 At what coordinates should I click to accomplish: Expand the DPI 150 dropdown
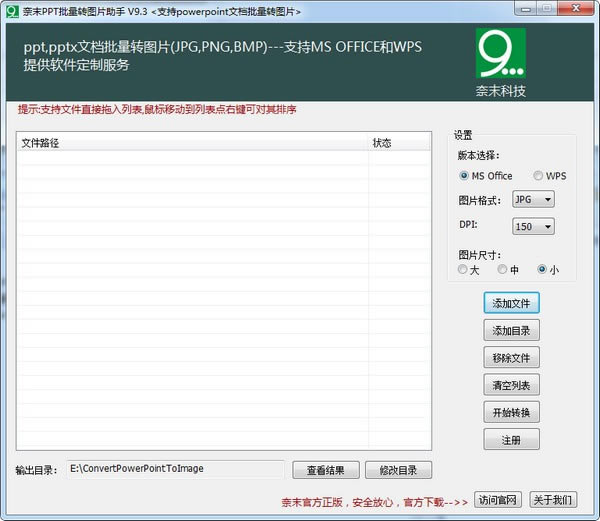[532, 227]
